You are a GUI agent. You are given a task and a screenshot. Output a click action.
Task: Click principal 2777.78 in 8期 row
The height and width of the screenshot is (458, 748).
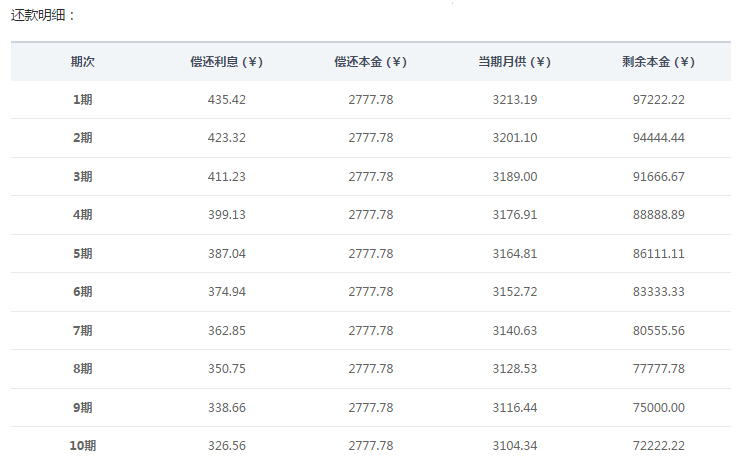point(371,369)
